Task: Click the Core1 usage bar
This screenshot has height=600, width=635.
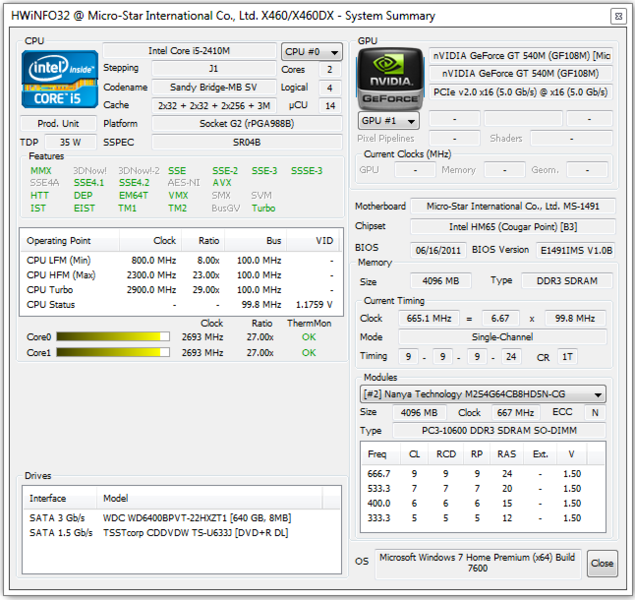Action: (113, 353)
